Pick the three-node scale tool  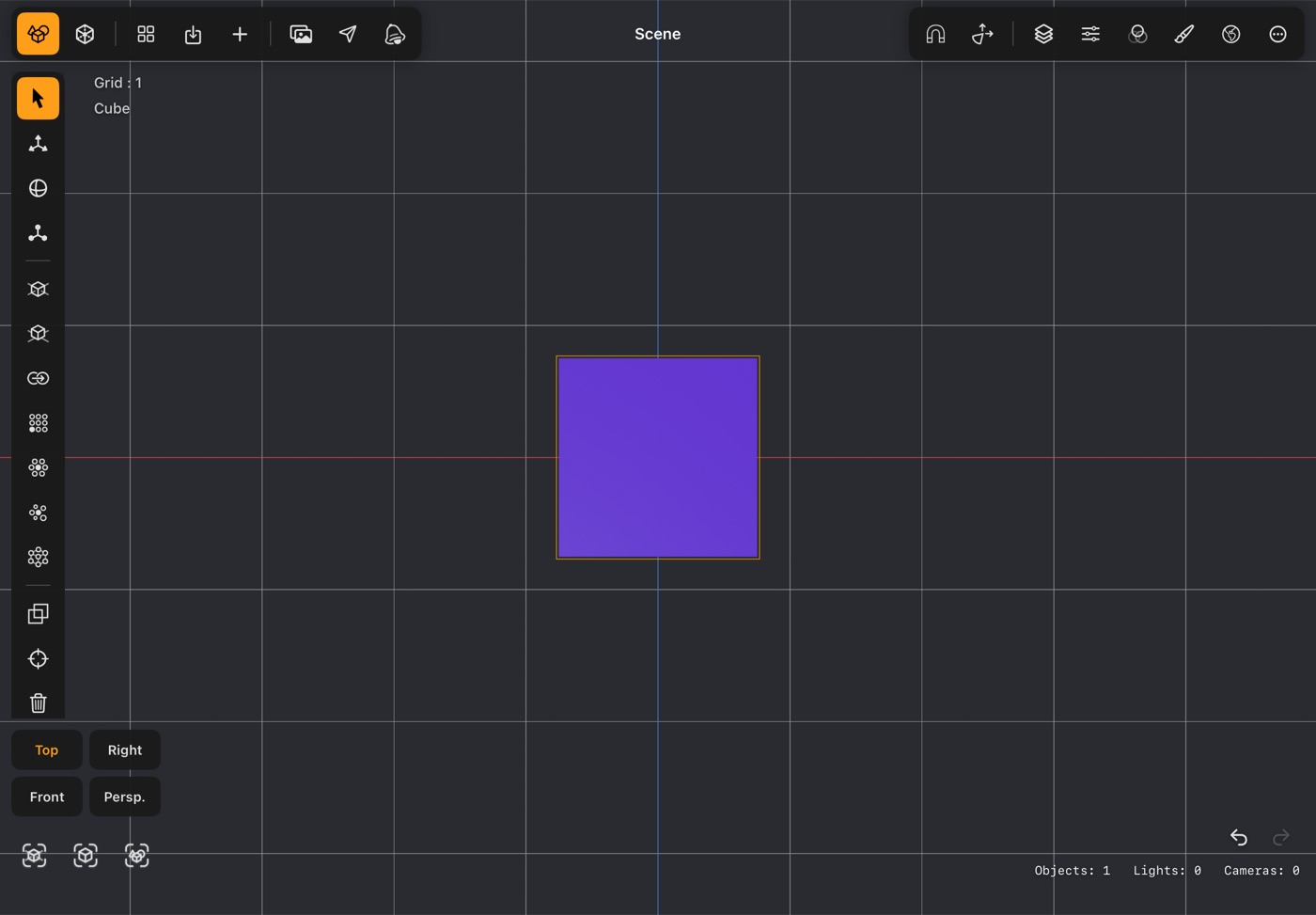pos(38,233)
